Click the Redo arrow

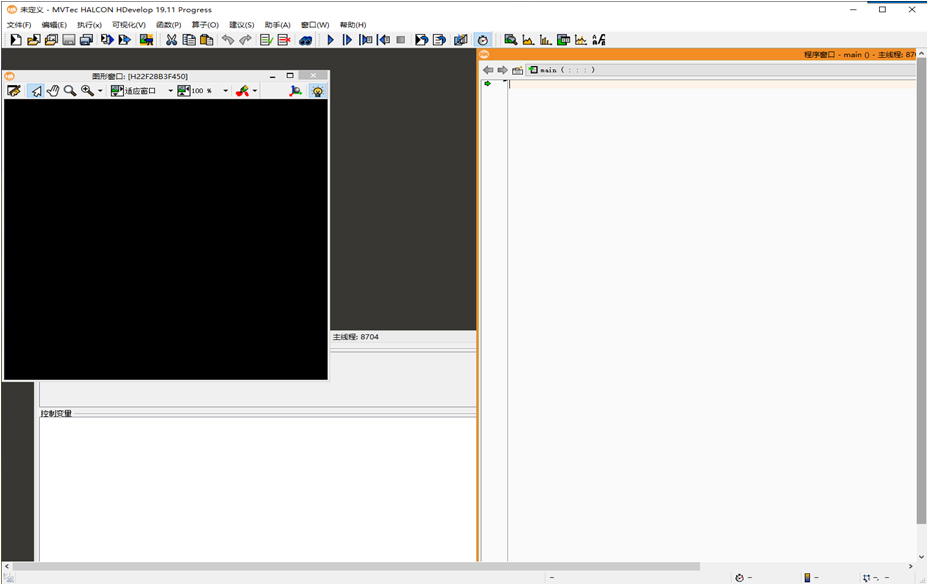(245, 40)
